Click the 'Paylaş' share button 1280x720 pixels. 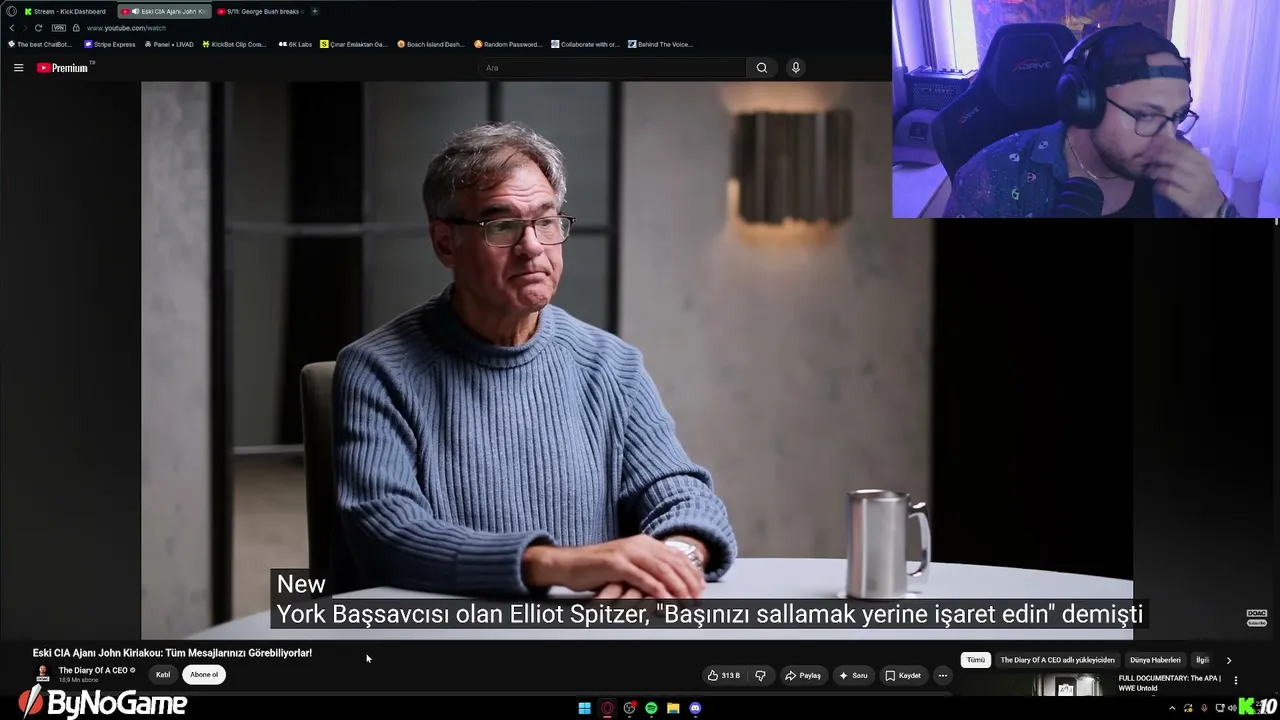click(802, 676)
